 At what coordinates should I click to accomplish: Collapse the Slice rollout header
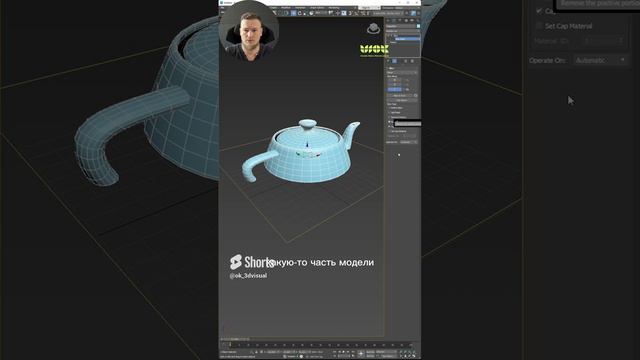(x=402, y=68)
